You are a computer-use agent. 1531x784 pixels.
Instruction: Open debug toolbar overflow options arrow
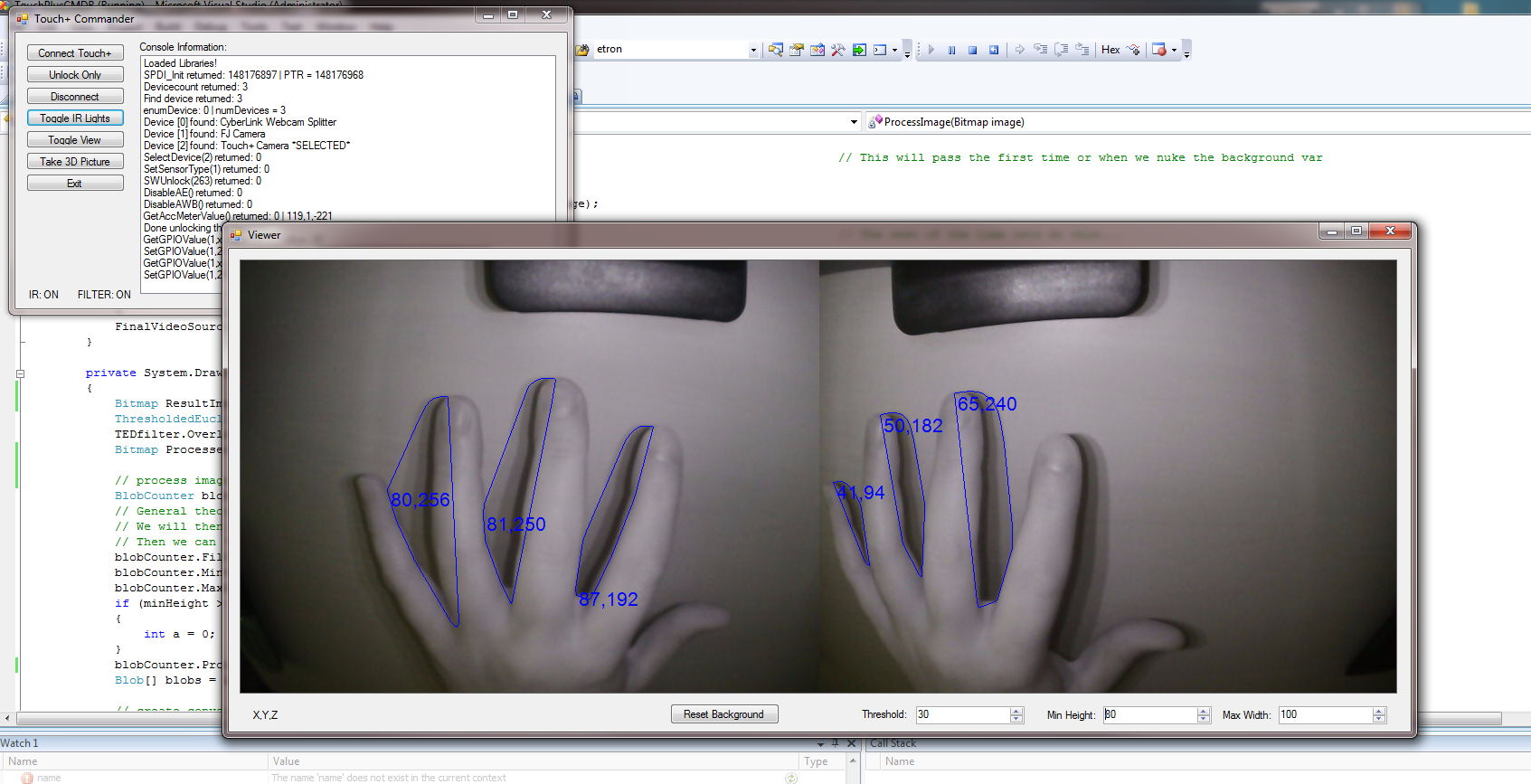point(1186,51)
